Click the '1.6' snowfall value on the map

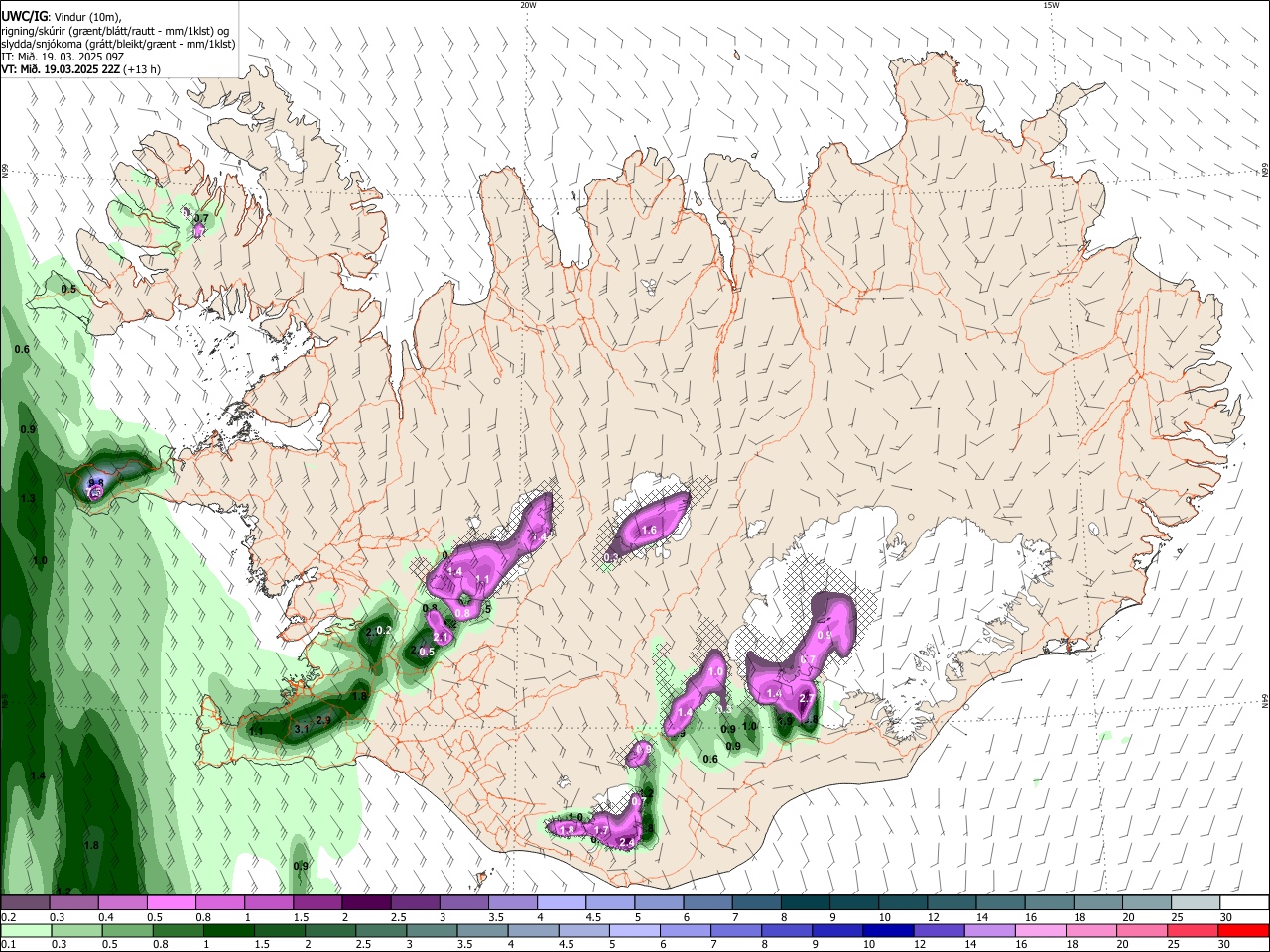tap(650, 531)
